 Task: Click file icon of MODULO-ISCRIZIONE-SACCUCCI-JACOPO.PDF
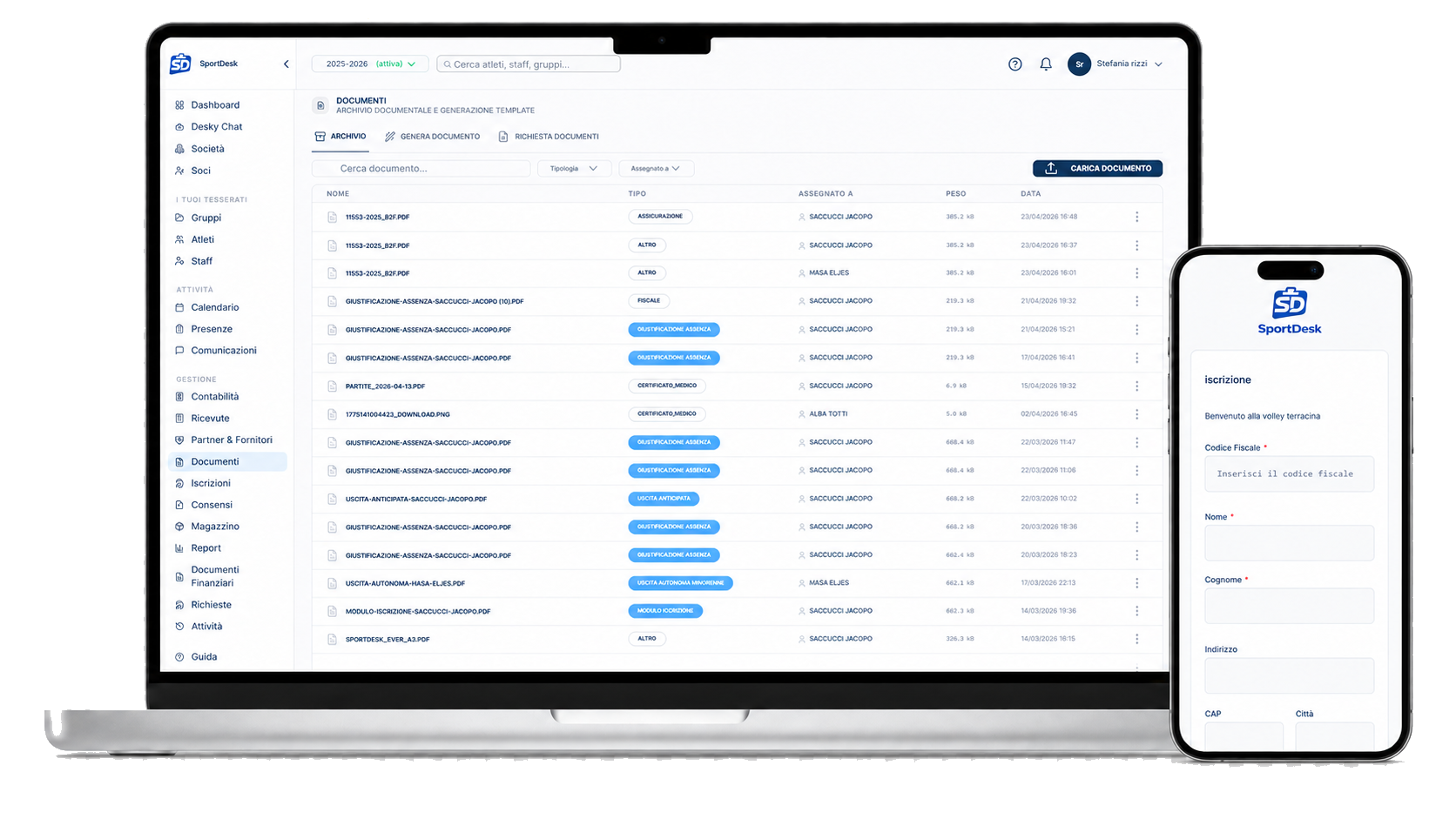pyautogui.click(x=332, y=611)
